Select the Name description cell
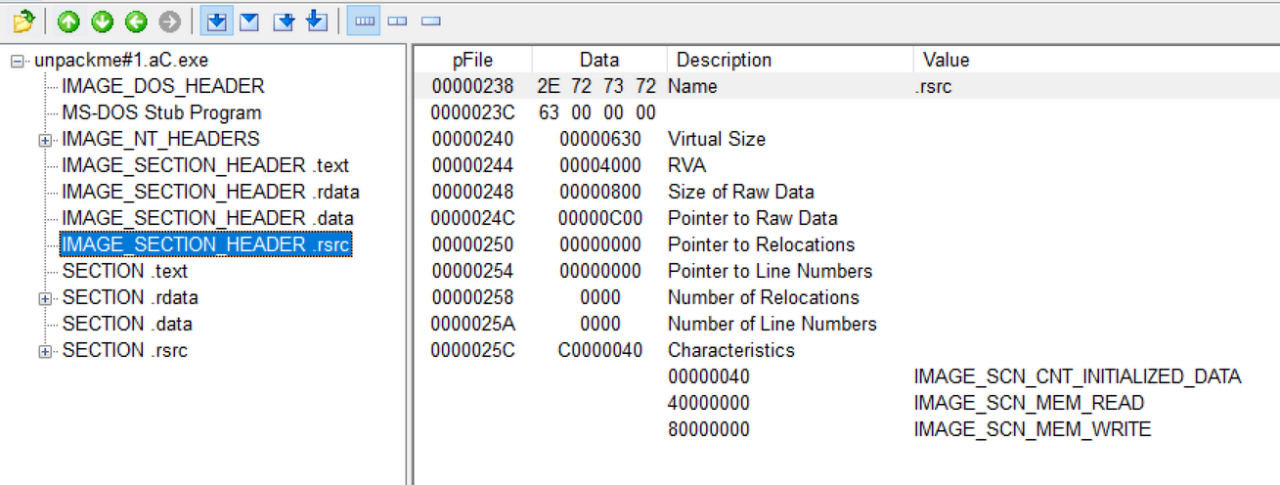 [x=692, y=86]
